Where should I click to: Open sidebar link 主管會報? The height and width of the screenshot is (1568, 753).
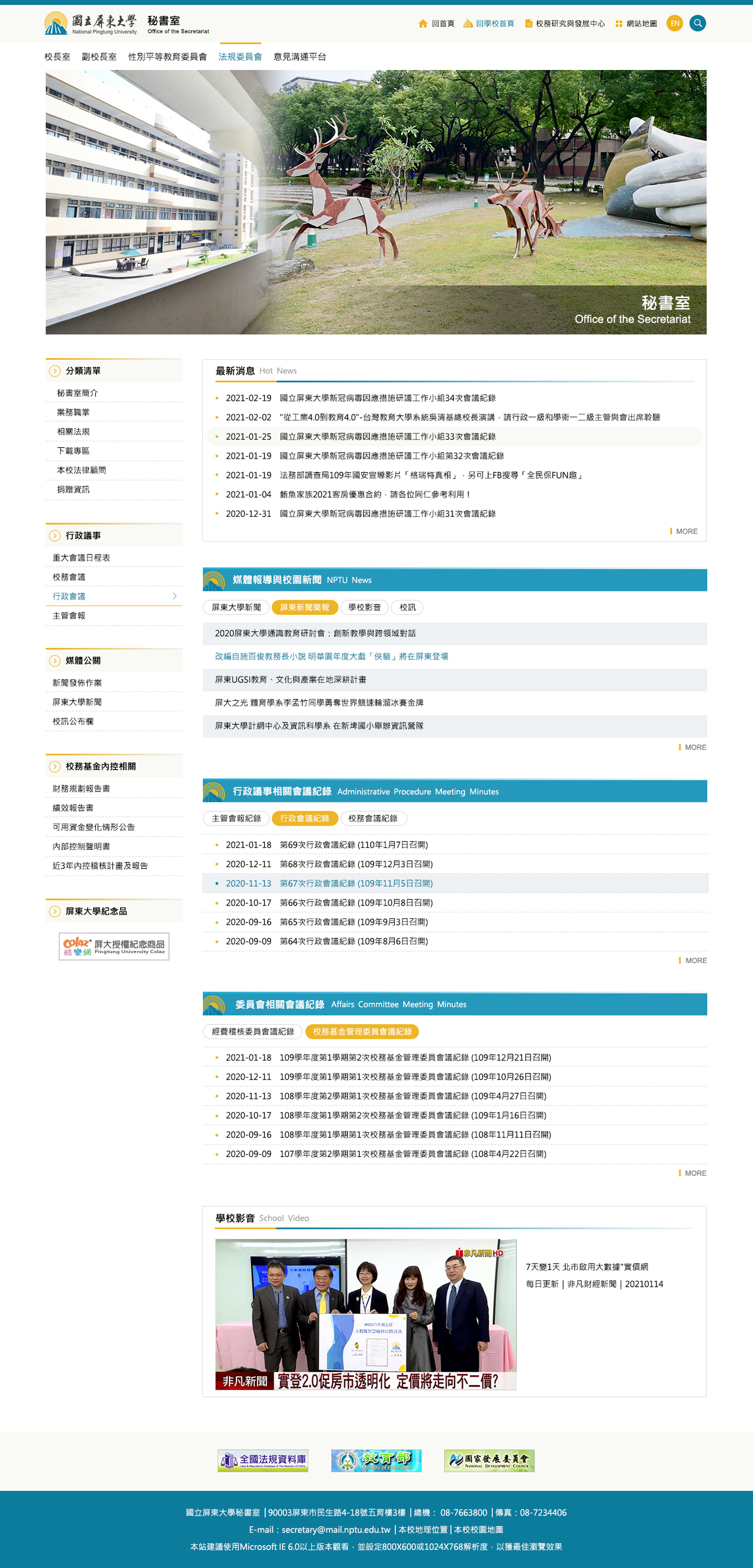tap(69, 616)
